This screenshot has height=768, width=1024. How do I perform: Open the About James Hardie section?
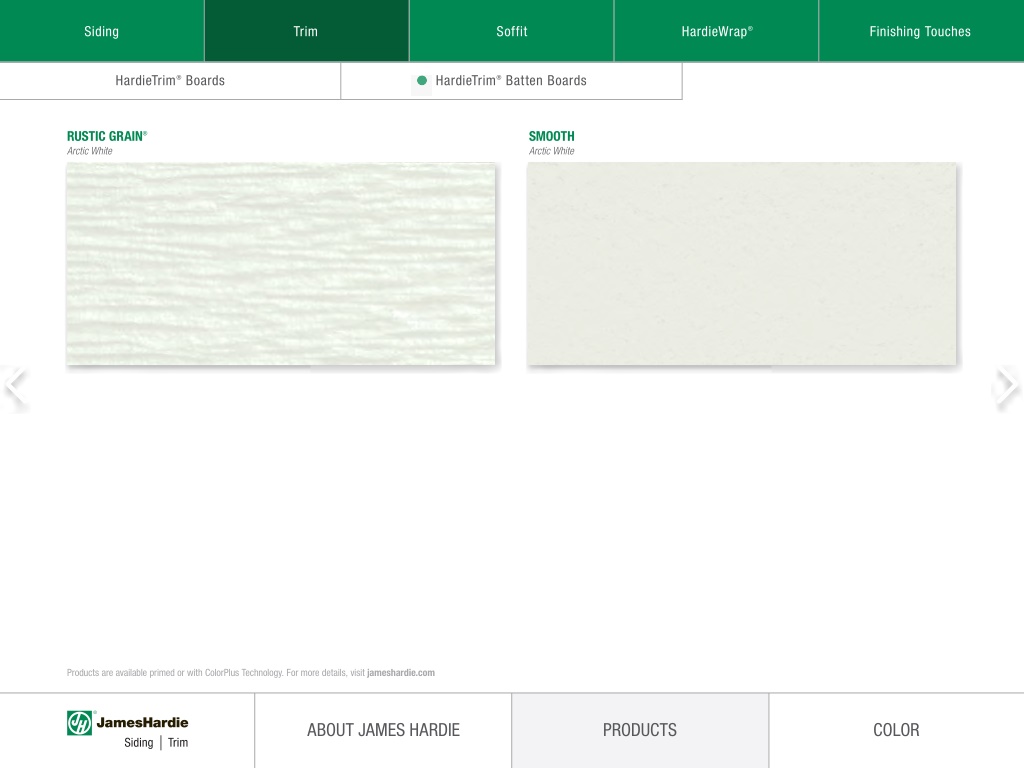(383, 730)
